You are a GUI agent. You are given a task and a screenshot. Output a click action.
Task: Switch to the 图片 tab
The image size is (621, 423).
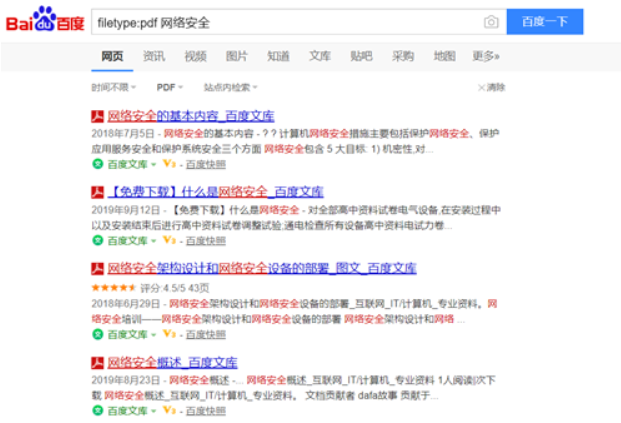tap(237, 56)
